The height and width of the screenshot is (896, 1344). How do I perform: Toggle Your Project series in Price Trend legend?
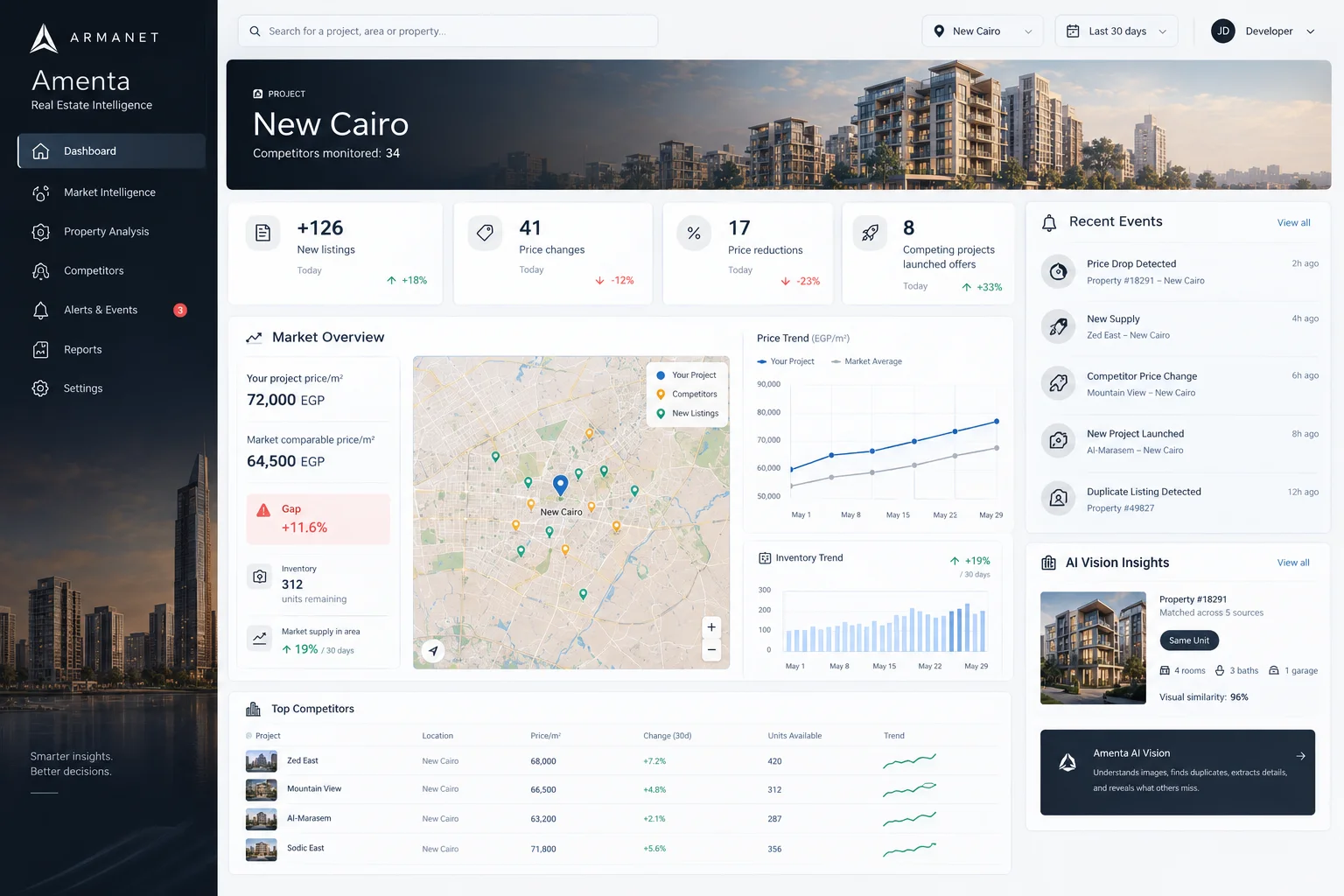coord(785,361)
